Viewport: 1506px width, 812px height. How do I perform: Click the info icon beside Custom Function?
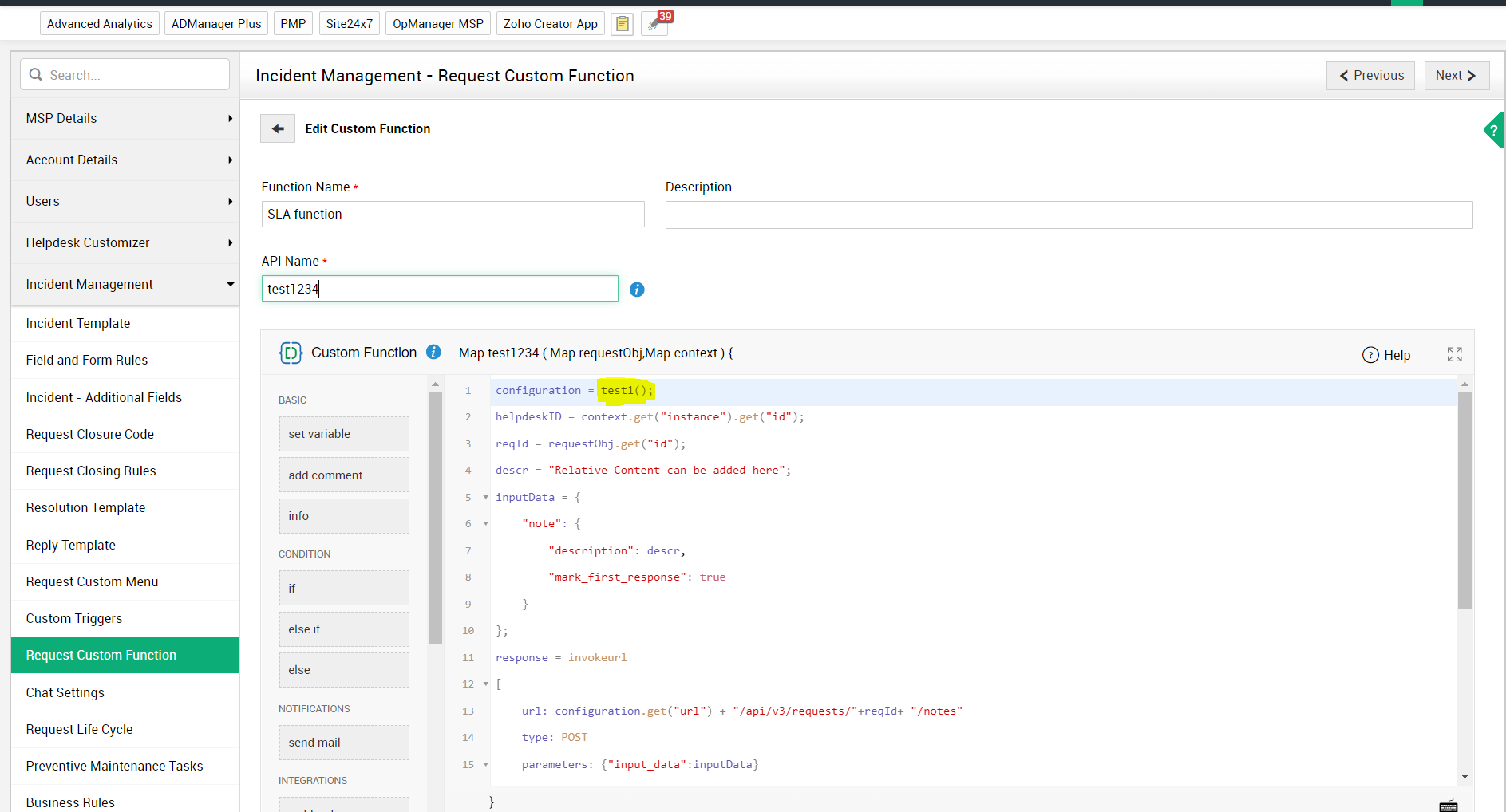(433, 352)
